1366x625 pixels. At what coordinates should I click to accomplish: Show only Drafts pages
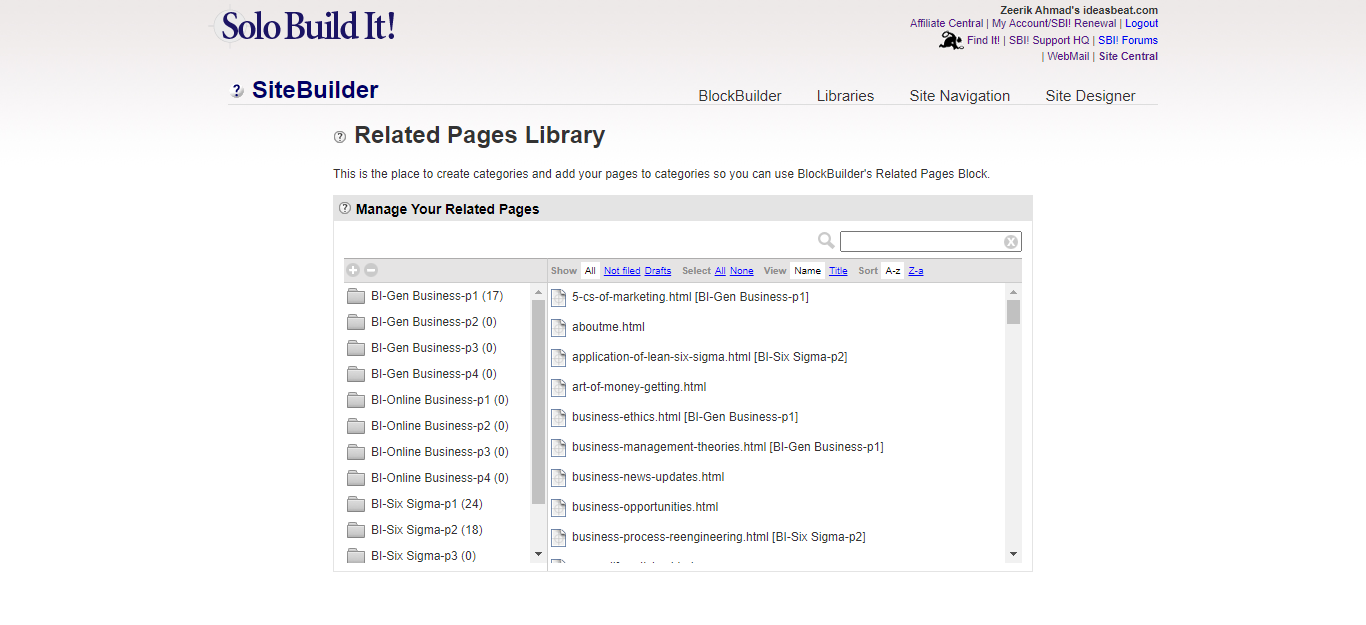click(x=658, y=271)
